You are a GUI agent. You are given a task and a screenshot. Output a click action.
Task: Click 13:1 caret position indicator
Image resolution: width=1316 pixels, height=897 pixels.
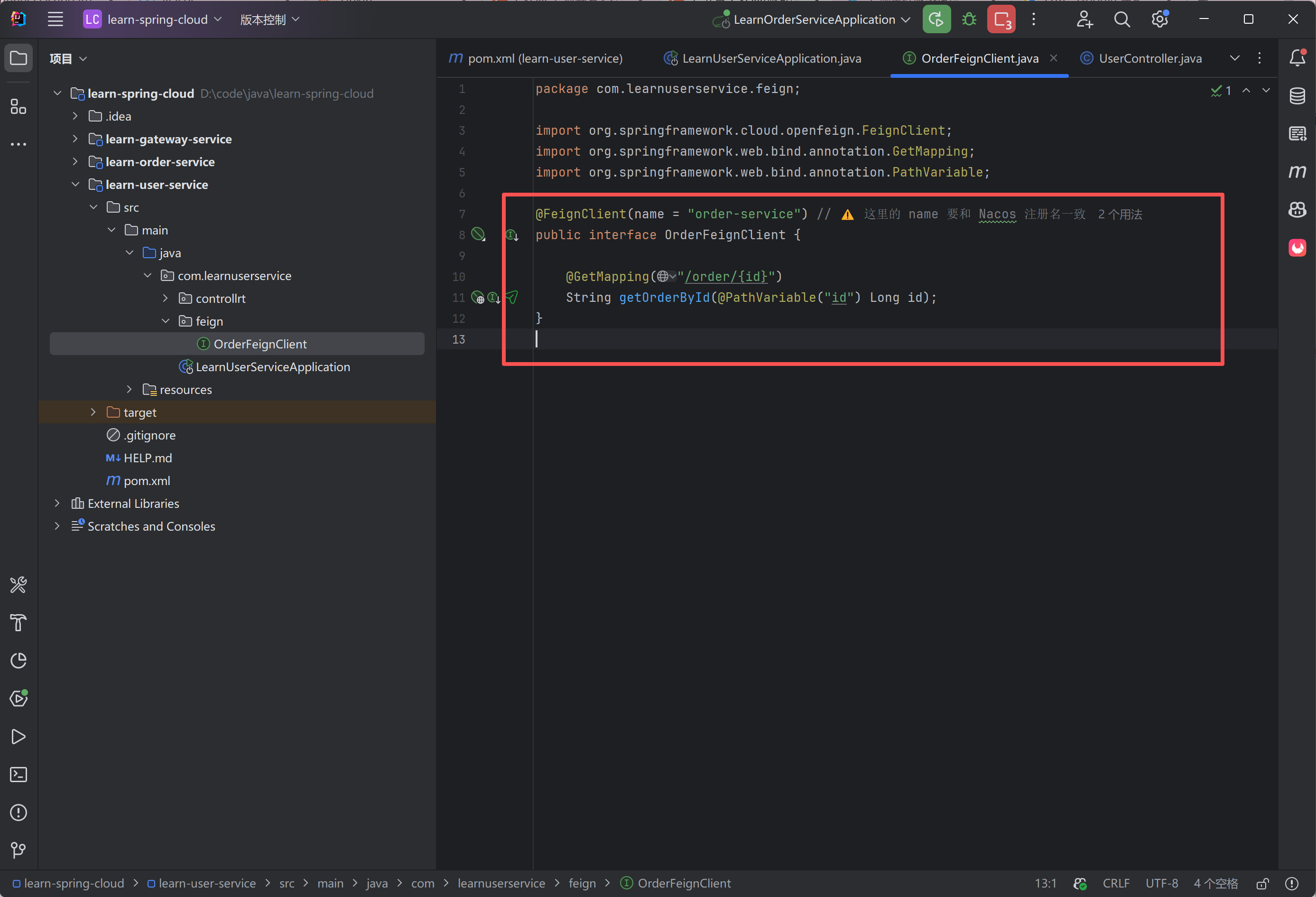coord(1045,883)
